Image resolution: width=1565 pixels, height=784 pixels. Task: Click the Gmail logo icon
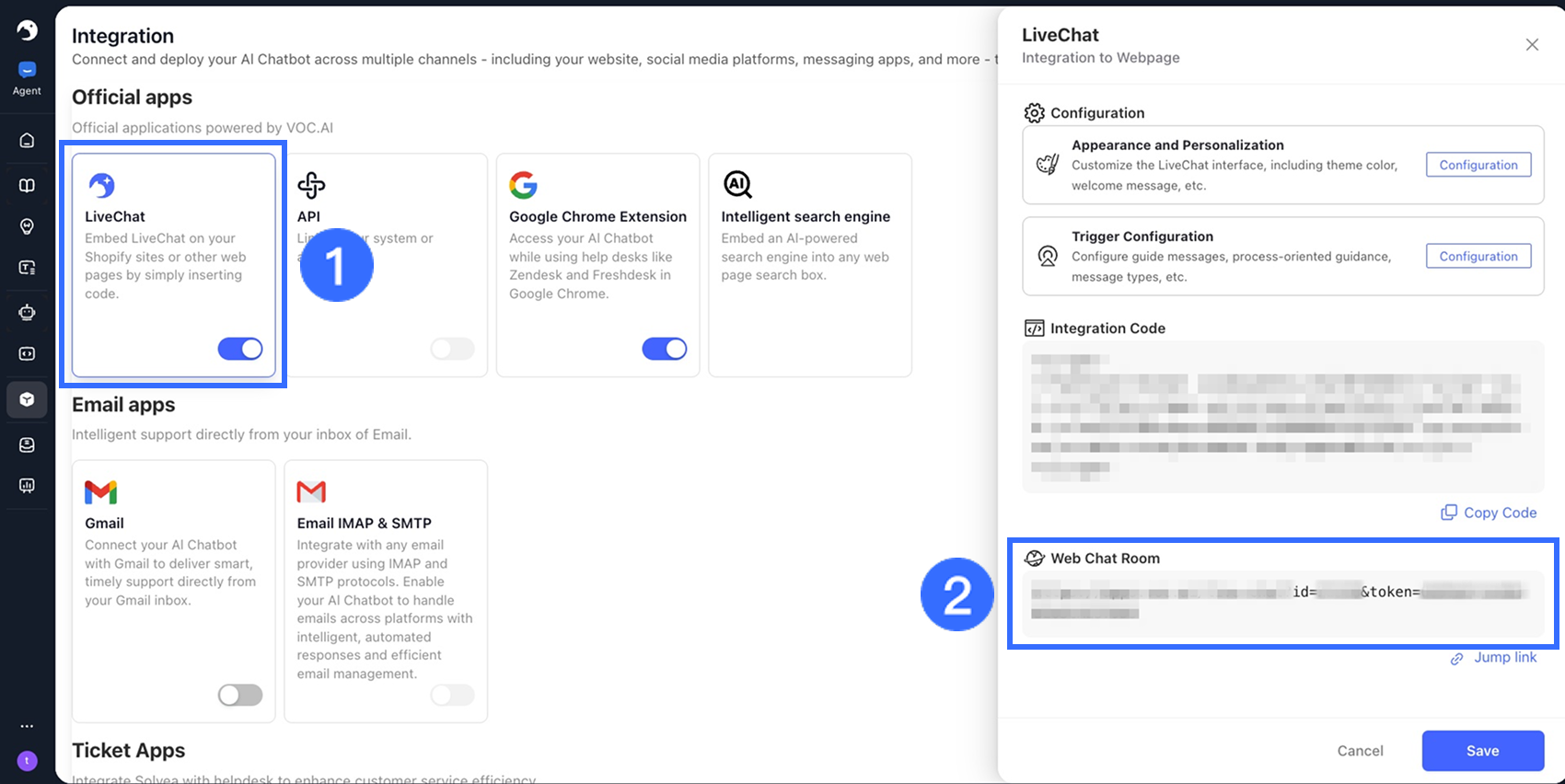[x=101, y=492]
